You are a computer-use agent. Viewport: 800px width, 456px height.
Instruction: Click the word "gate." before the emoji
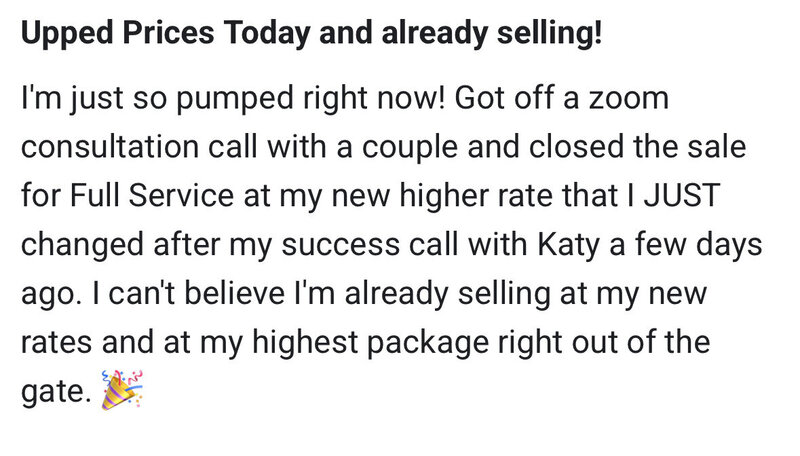click(57, 389)
